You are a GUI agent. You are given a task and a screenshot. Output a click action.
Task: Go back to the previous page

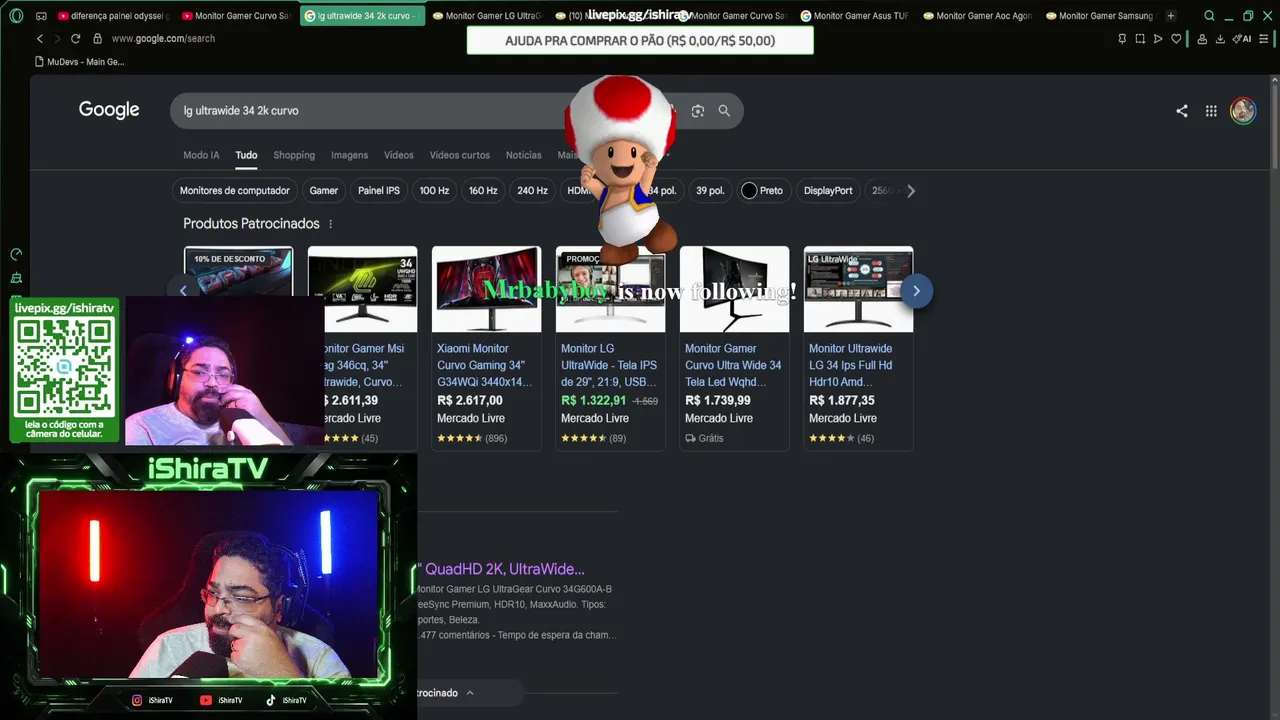click(40, 39)
